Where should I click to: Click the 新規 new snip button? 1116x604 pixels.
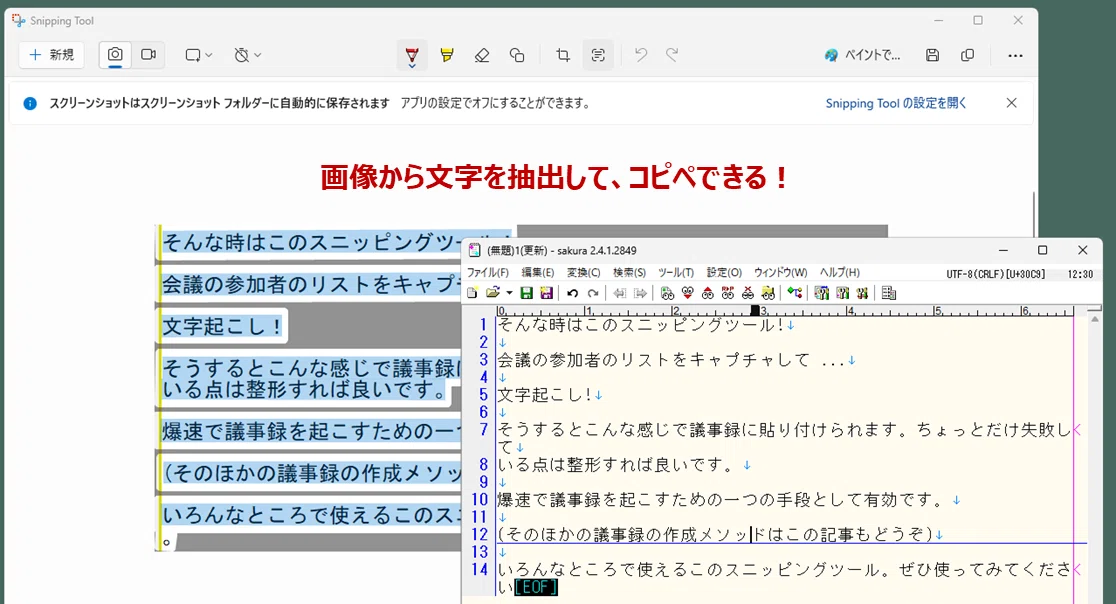click(51, 55)
